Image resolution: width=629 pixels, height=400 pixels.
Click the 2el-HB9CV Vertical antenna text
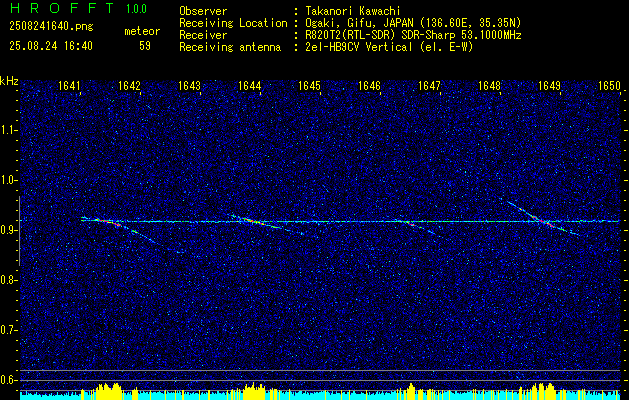389,47
